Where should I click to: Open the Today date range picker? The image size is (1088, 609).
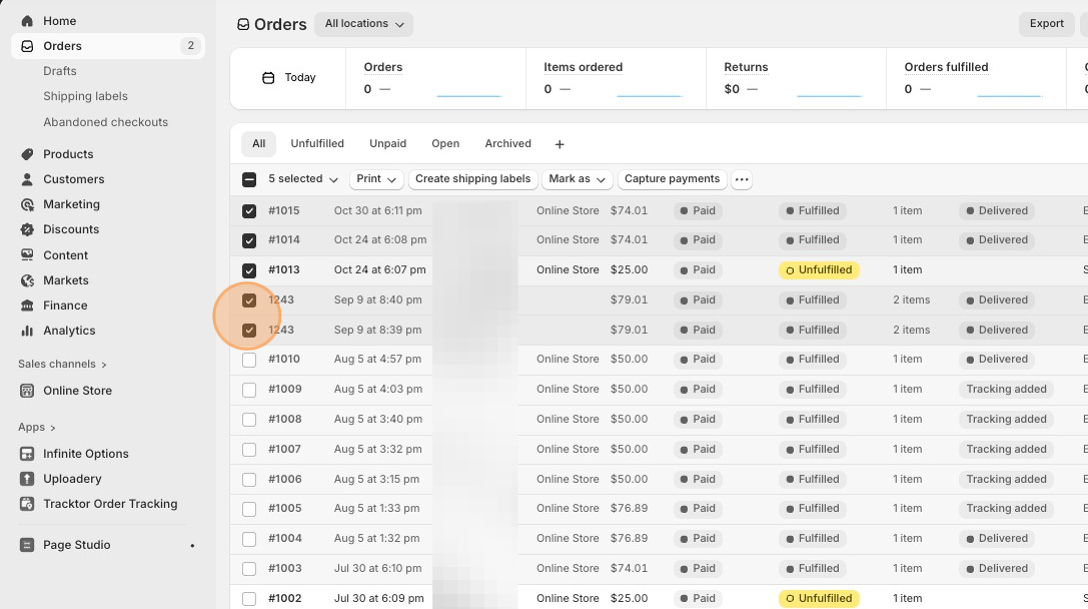[x=288, y=78]
